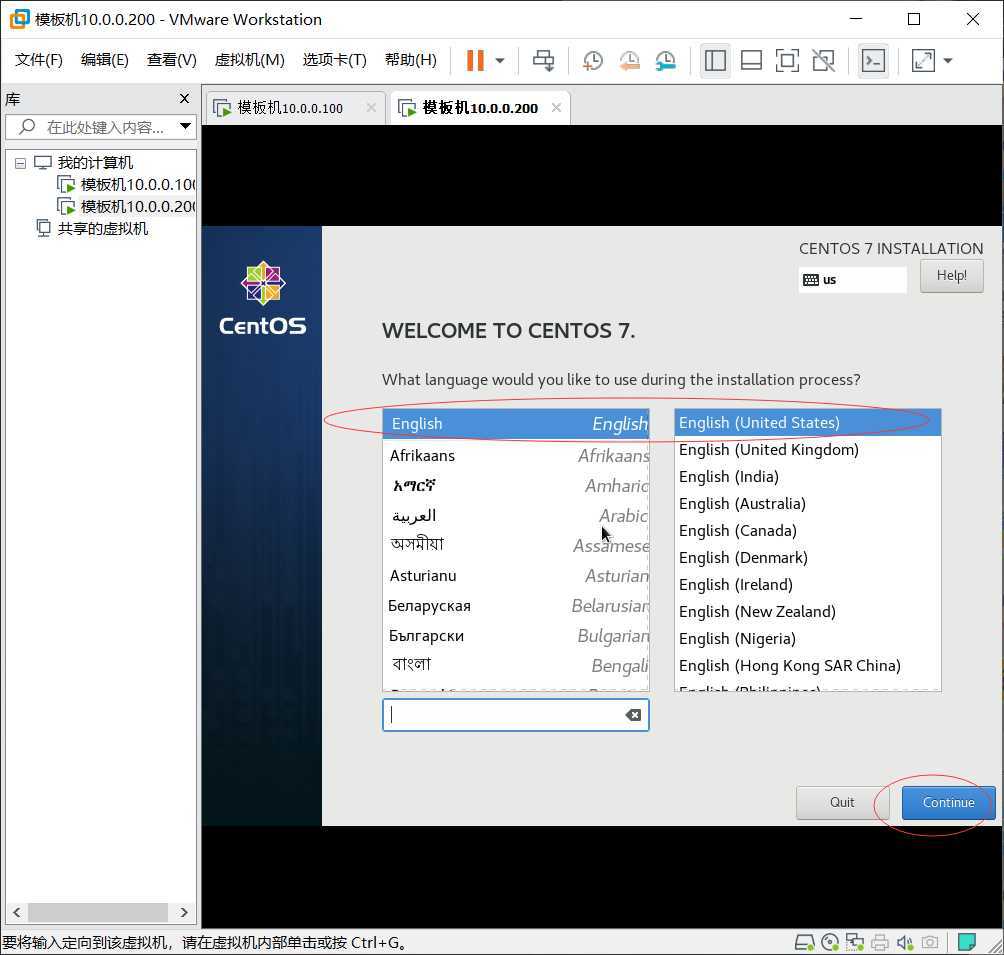Viewport: 1004px width, 955px height.
Task: Open the 选项卡(T) menu
Action: click(x=335, y=60)
